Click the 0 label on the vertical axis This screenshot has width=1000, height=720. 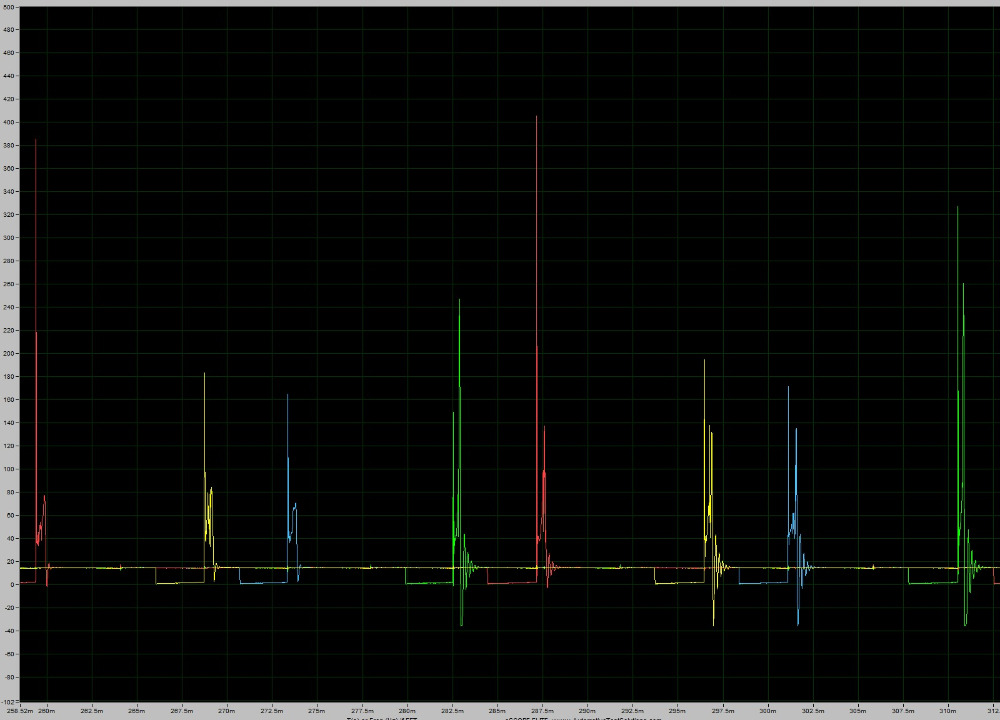pyautogui.click(x=8, y=585)
